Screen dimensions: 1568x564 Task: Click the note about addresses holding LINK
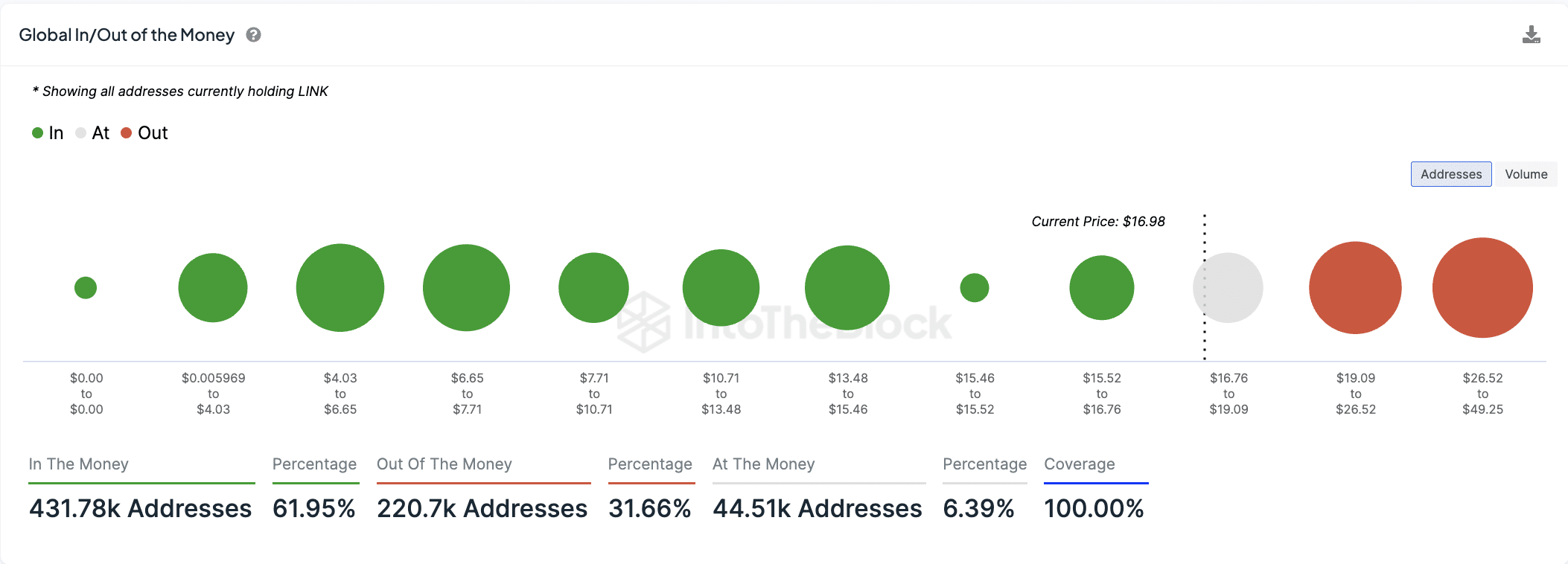pos(180,92)
